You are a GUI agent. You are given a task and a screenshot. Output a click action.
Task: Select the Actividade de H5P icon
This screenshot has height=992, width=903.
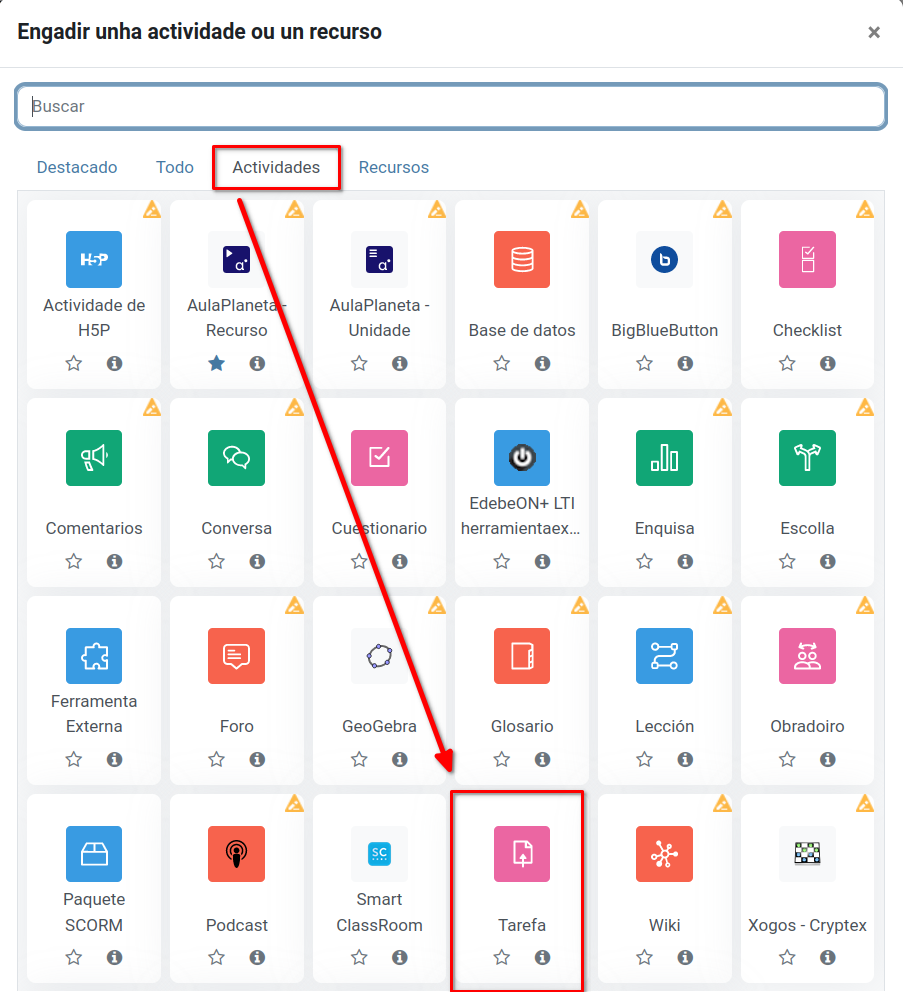(94, 260)
